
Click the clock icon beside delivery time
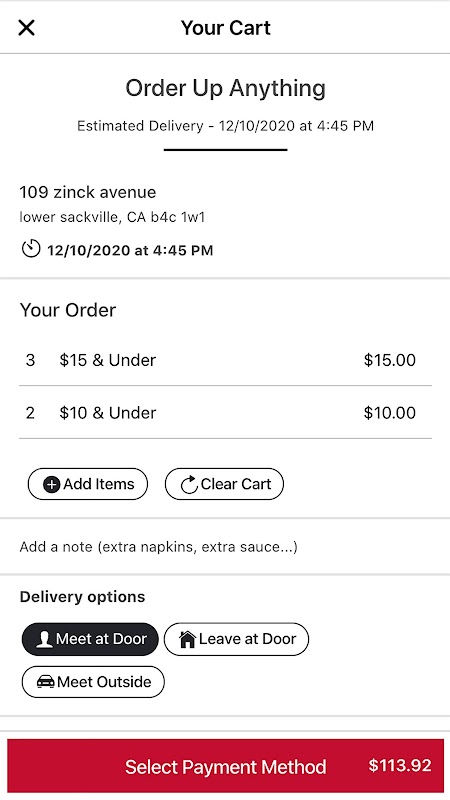(31, 249)
